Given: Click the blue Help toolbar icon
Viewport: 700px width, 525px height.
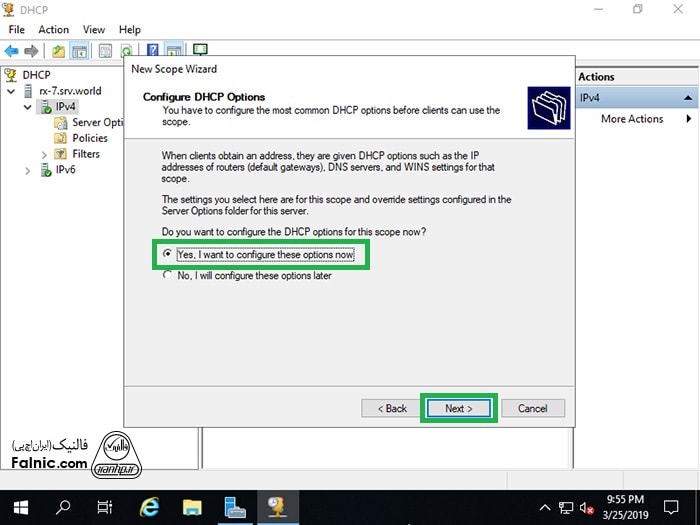Looking at the screenshot, I should (x=153, y=50).
